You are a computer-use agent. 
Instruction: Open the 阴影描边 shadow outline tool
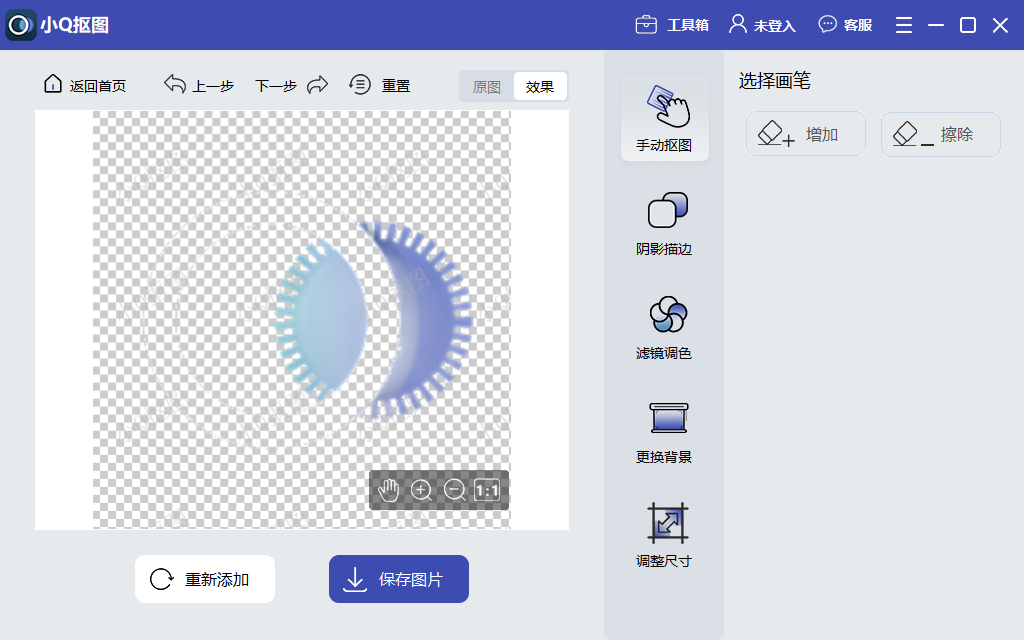point(665,222)
